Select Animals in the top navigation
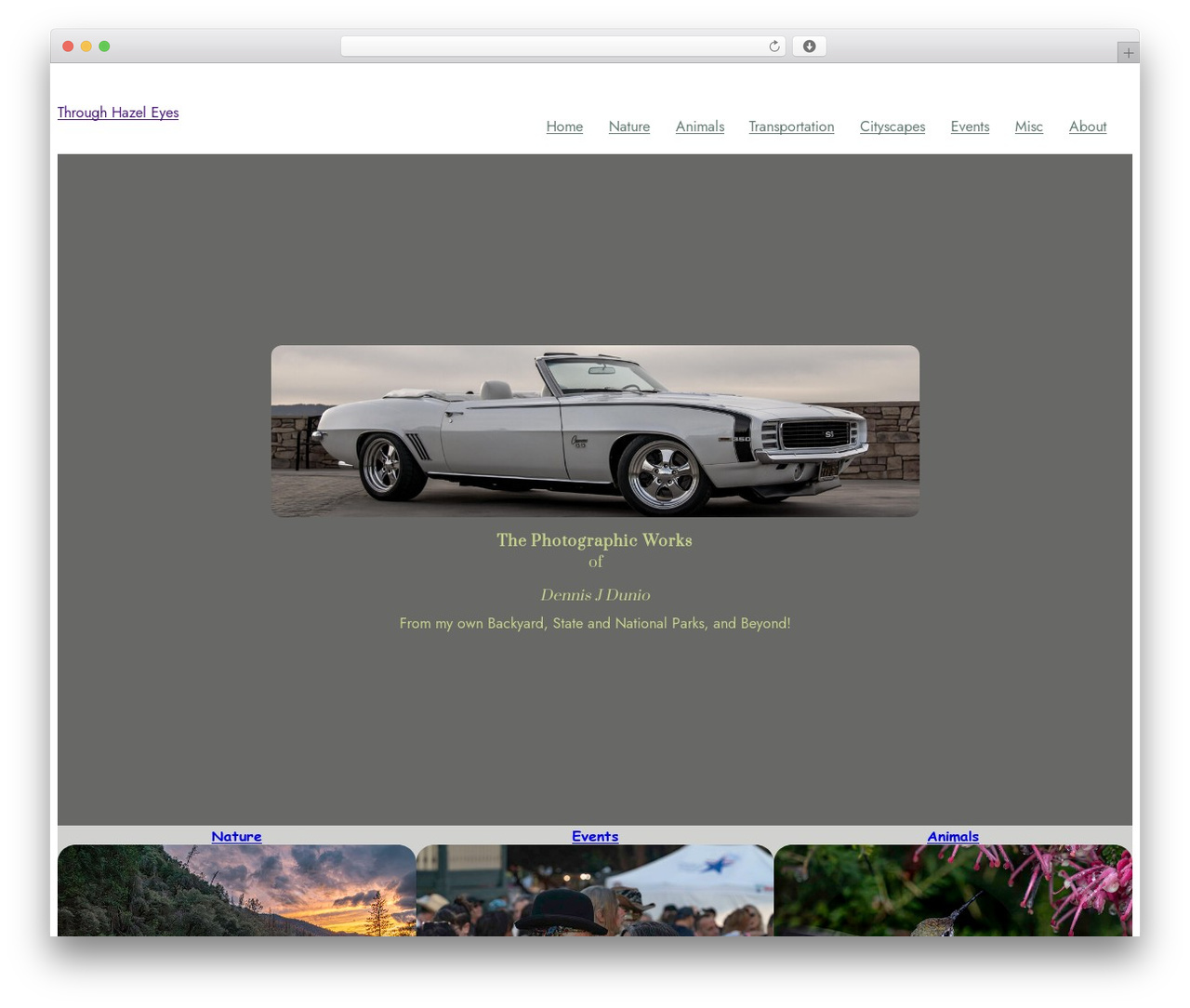The height and width of the screenshot is (1008, 1190). [x=700, y=126]
